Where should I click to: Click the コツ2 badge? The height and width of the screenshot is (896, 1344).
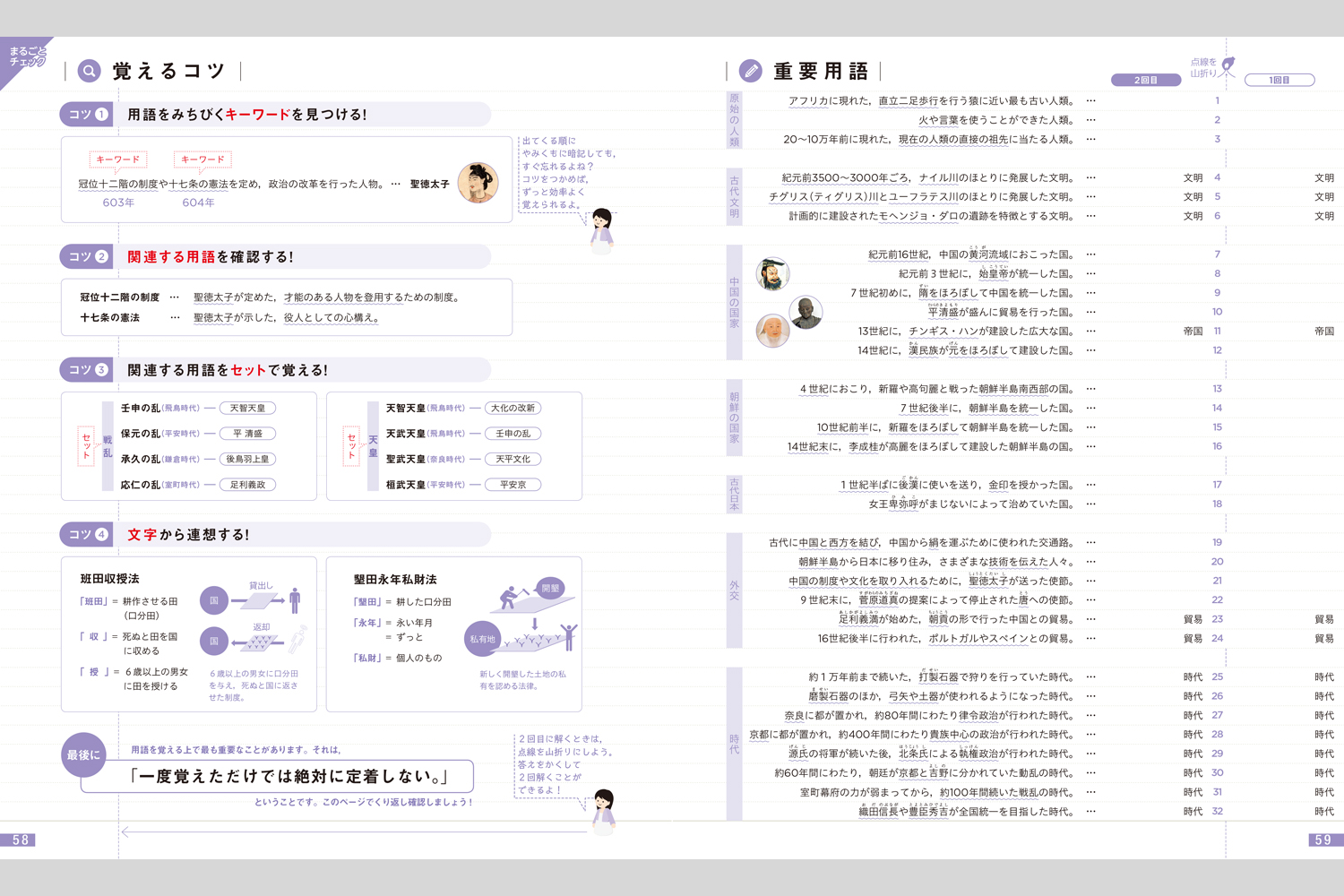point(87,256)
